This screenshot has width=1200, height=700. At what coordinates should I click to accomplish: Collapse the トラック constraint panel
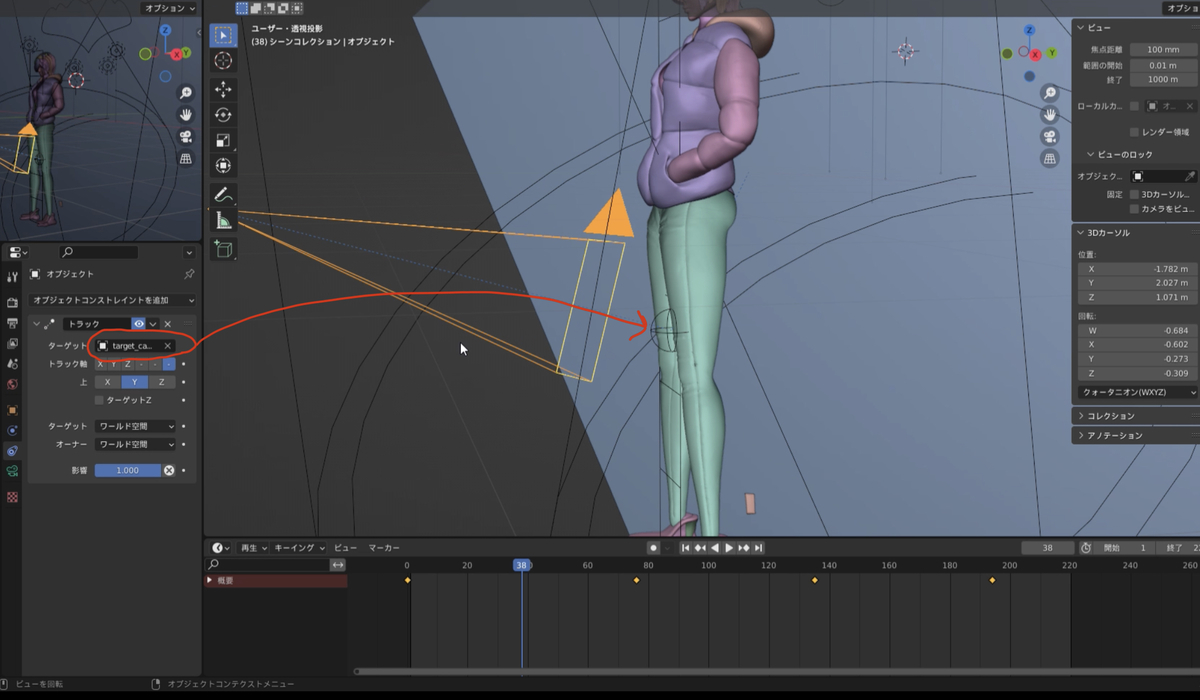click(x=36, y=324)
